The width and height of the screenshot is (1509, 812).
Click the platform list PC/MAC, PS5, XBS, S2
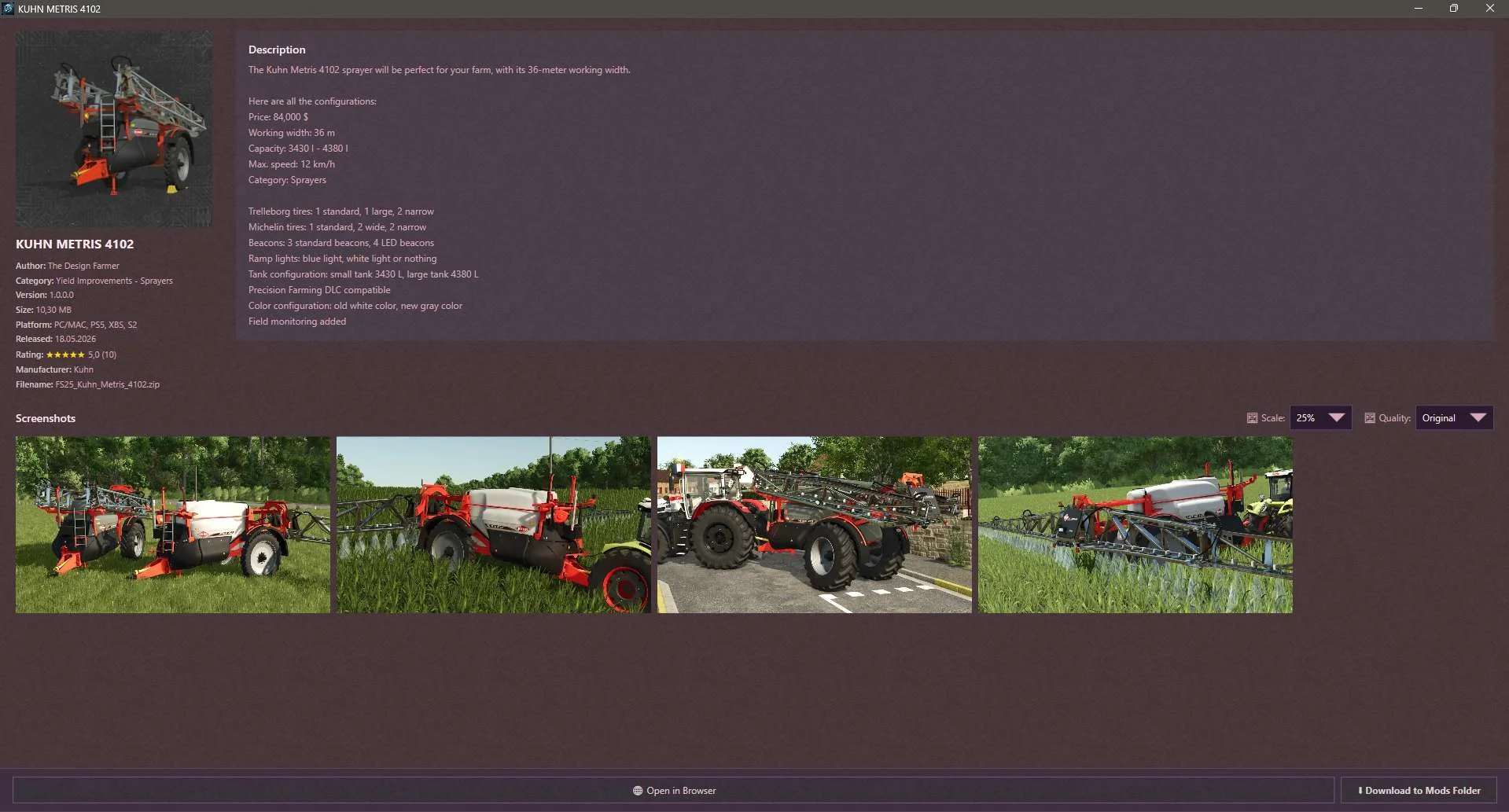[95, 325]
